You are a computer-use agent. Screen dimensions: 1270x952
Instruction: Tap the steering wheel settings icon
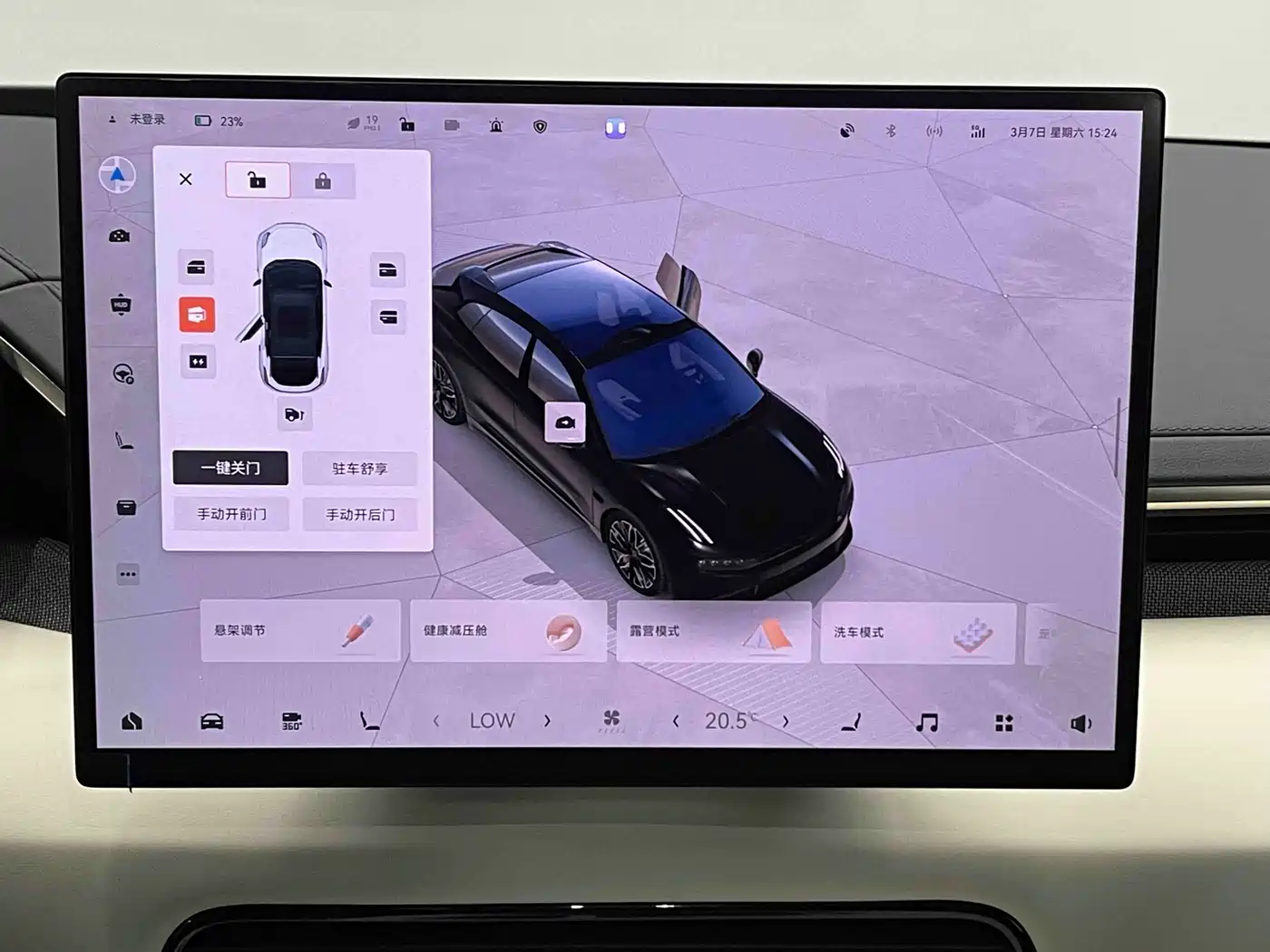(x=123, y=374)
